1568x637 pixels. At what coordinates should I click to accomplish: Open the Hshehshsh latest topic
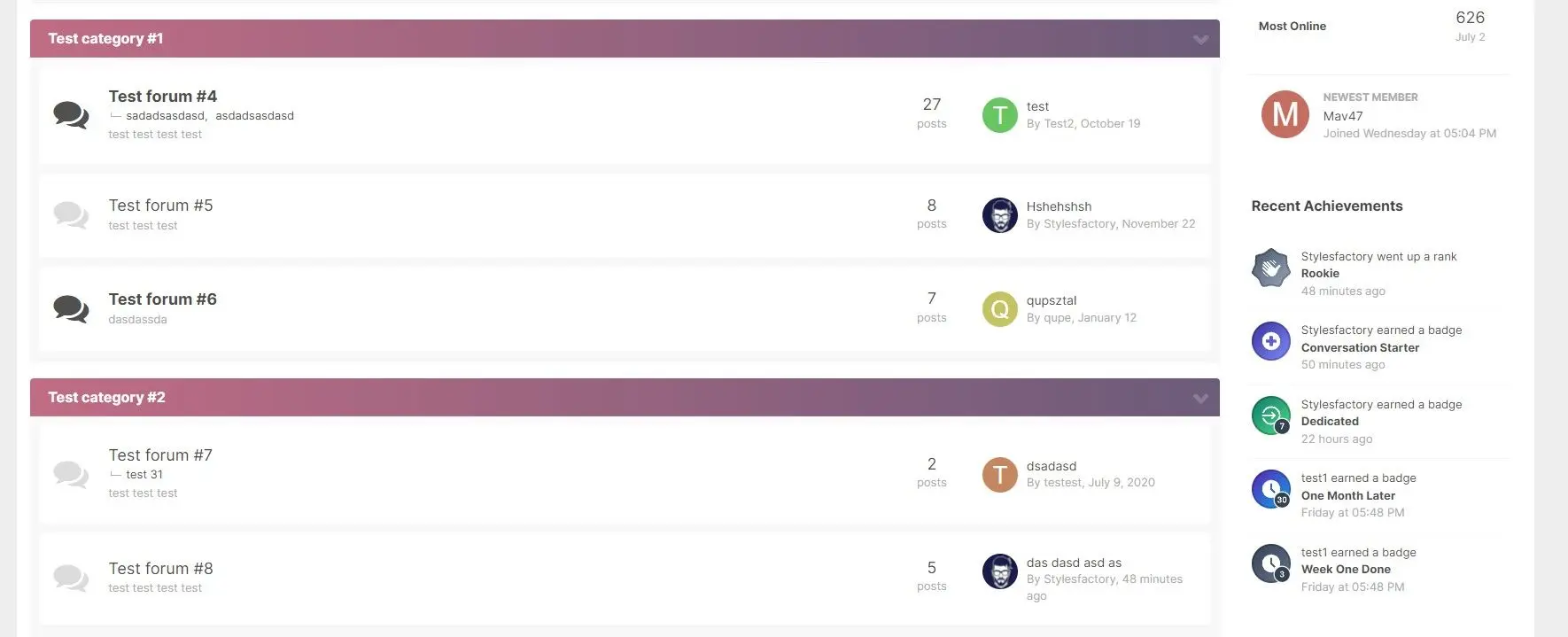1059,206
